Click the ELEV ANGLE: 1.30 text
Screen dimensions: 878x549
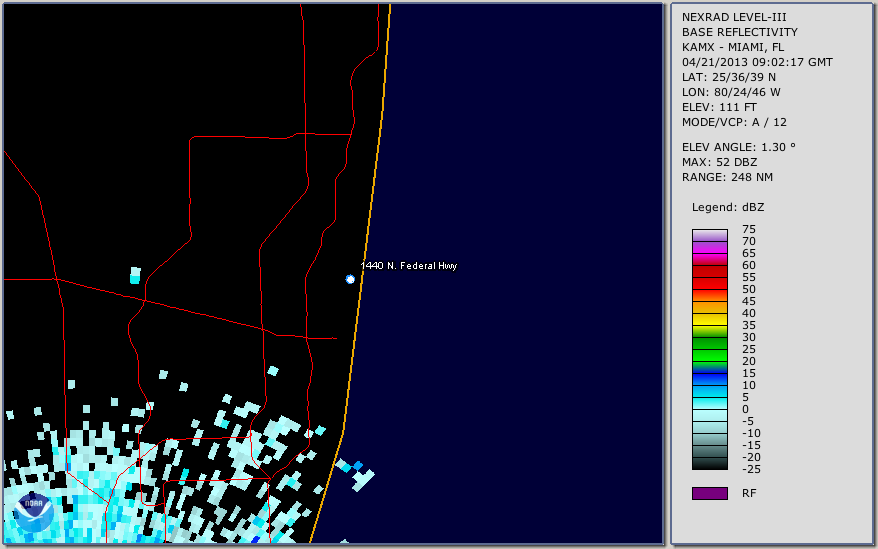point(739,147)
